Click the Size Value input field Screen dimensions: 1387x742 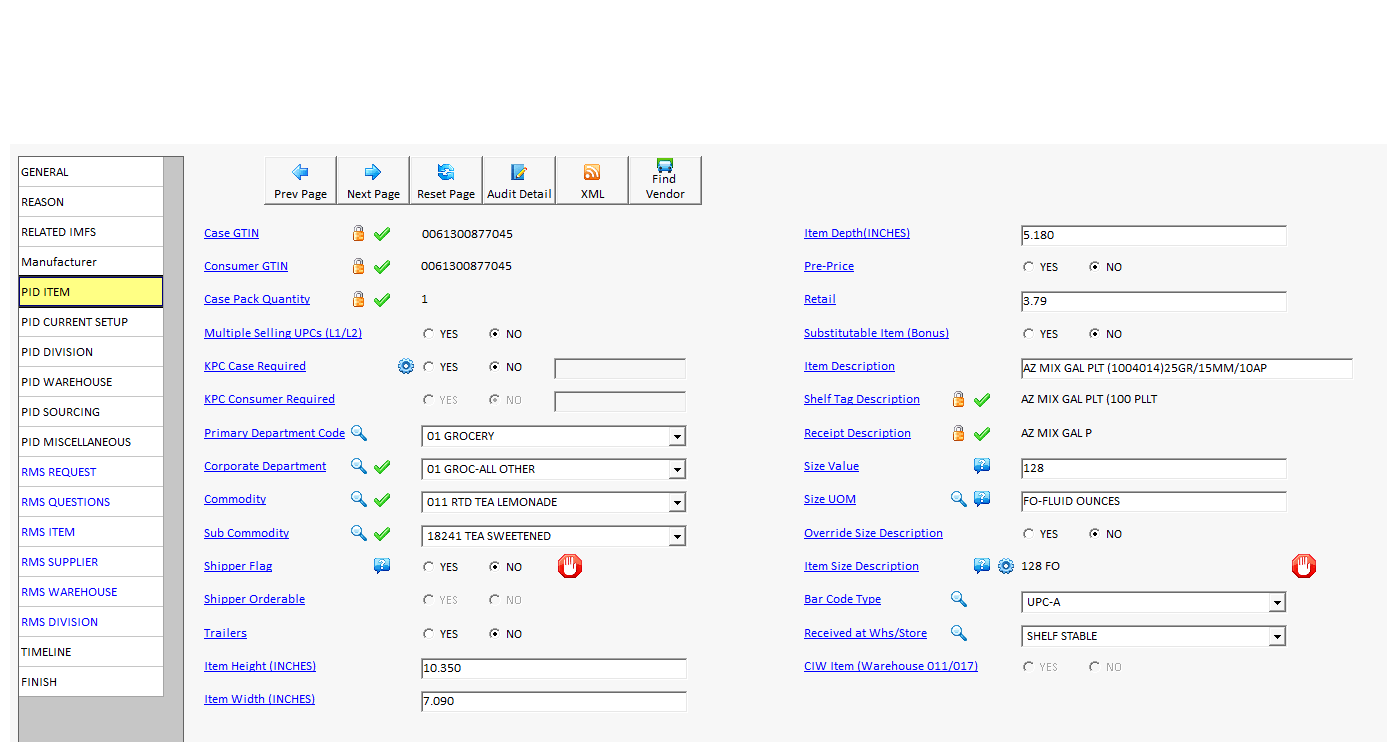(1153, 468)
